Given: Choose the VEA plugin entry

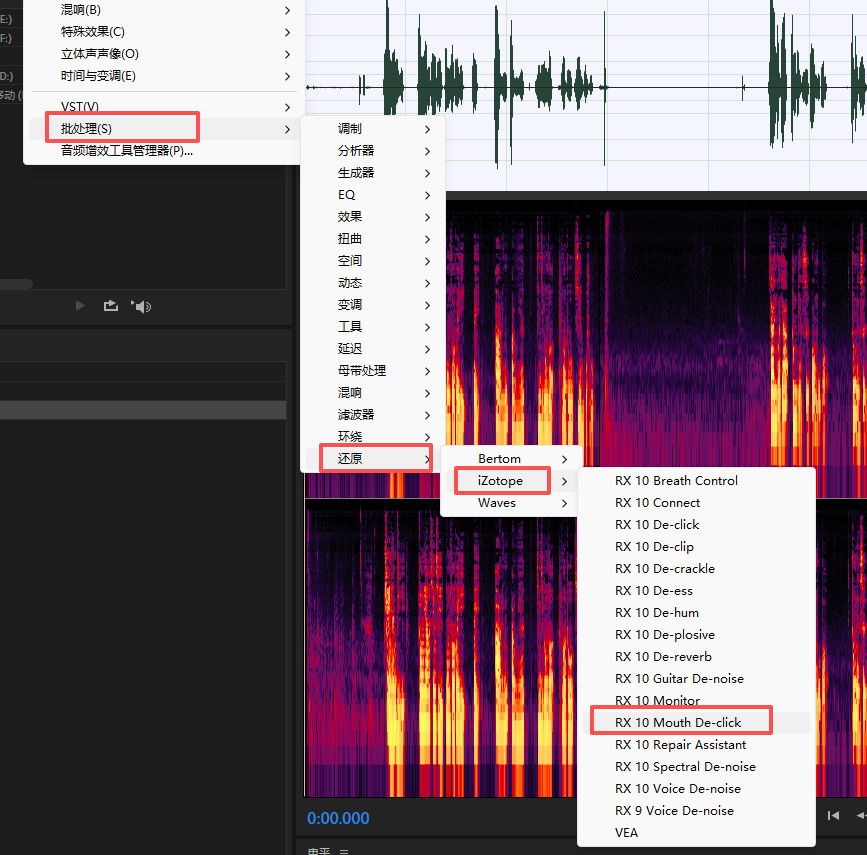Looking at the screenshot, I should coord(696,833).
